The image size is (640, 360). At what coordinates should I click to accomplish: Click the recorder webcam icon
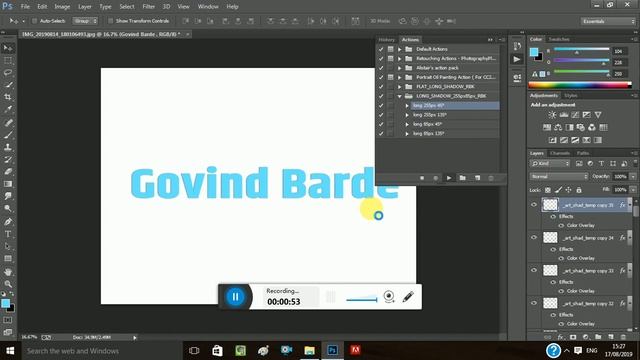tap(389, 297)
